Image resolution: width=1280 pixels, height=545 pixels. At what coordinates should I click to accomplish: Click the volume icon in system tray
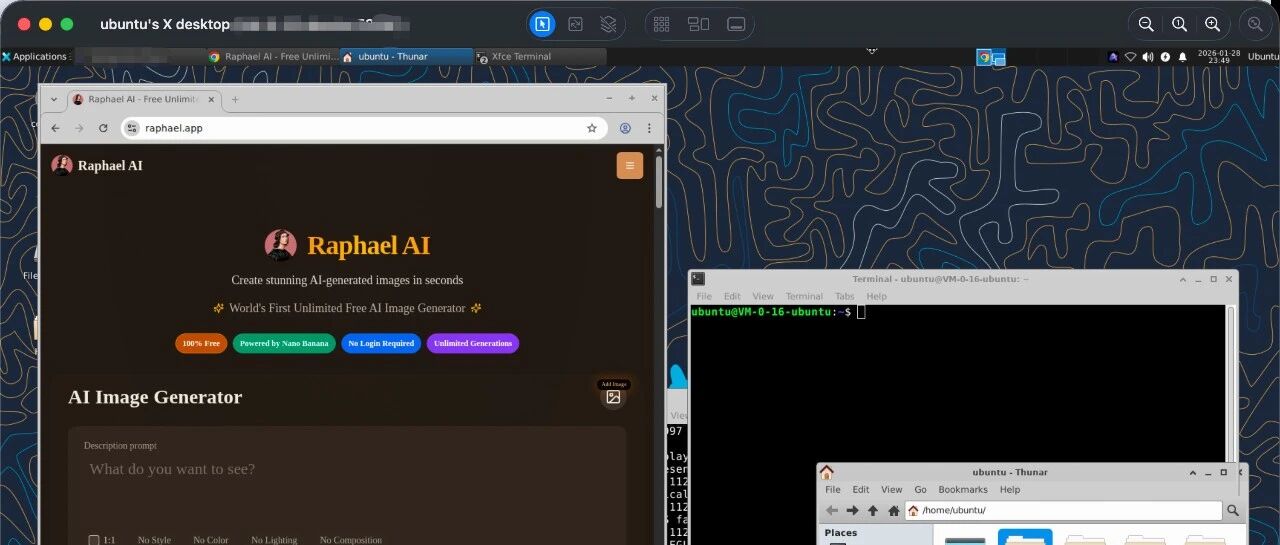(x=1148, y=57)
